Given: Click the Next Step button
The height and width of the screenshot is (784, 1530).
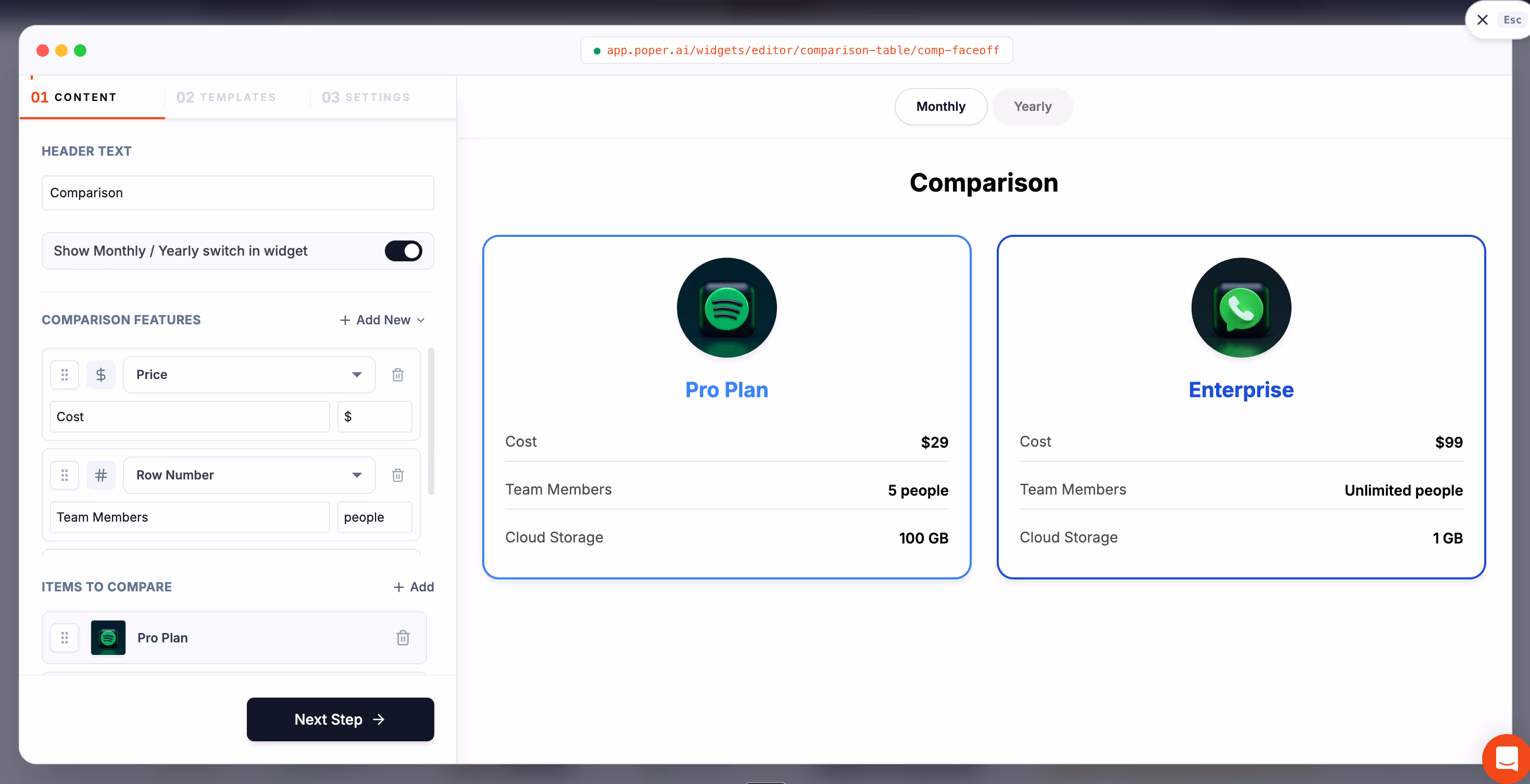Looking at the screenshot, I should pos(341,719).
